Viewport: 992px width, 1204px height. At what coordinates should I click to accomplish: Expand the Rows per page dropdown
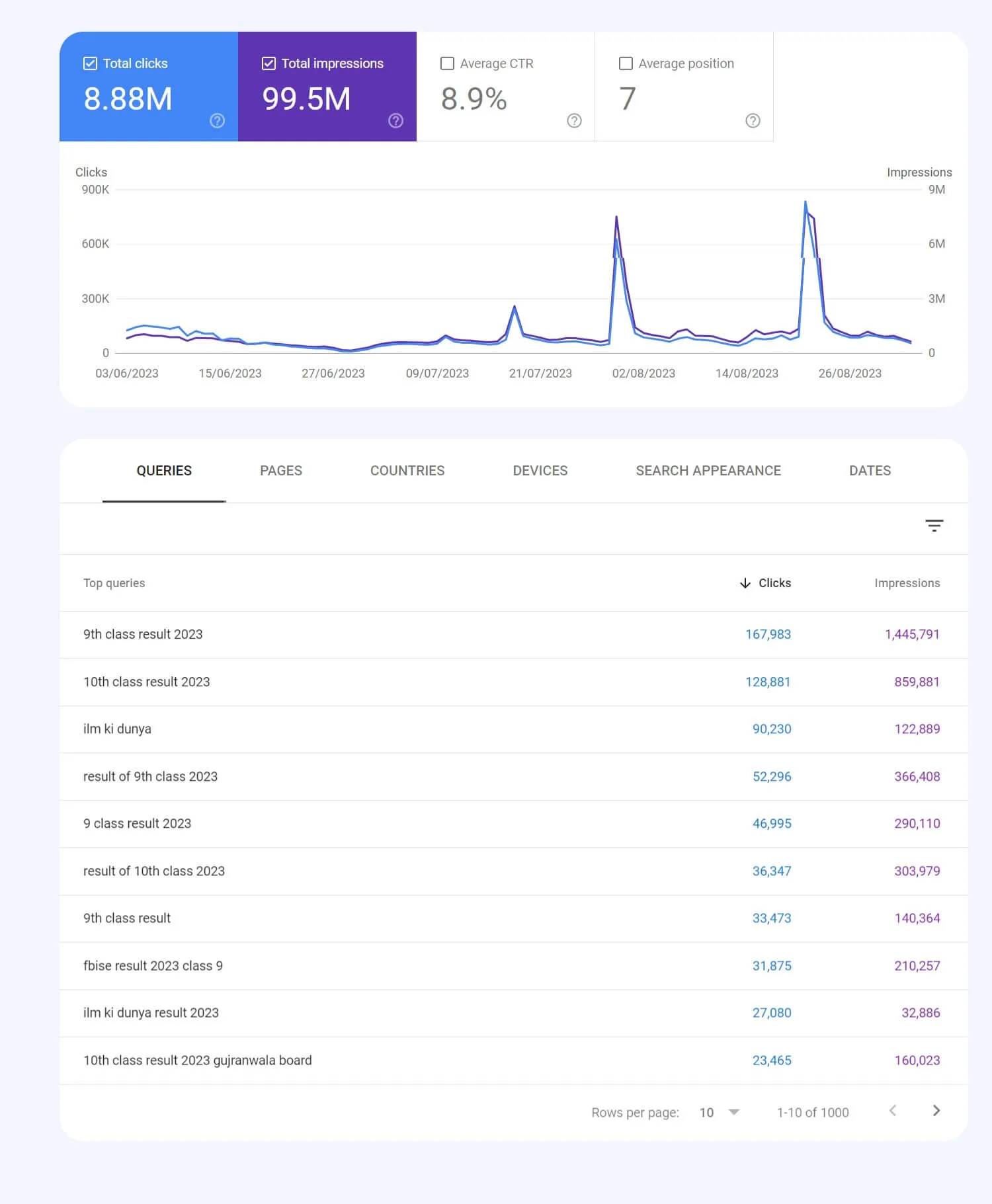[x=720, y=1112]
